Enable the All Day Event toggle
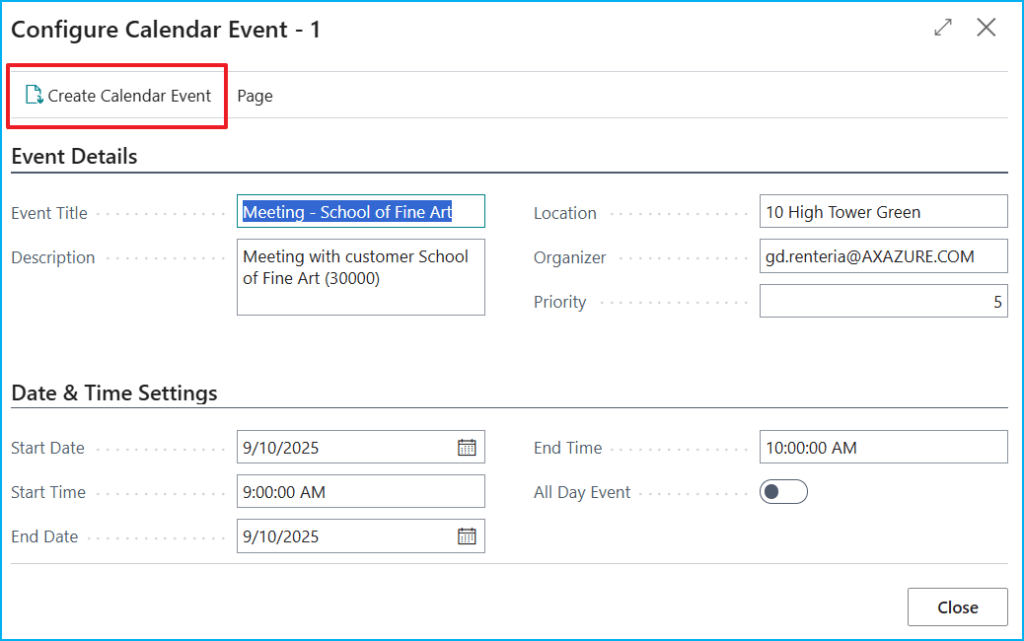This screenshot has height=641, width=1024. [783, 492]
